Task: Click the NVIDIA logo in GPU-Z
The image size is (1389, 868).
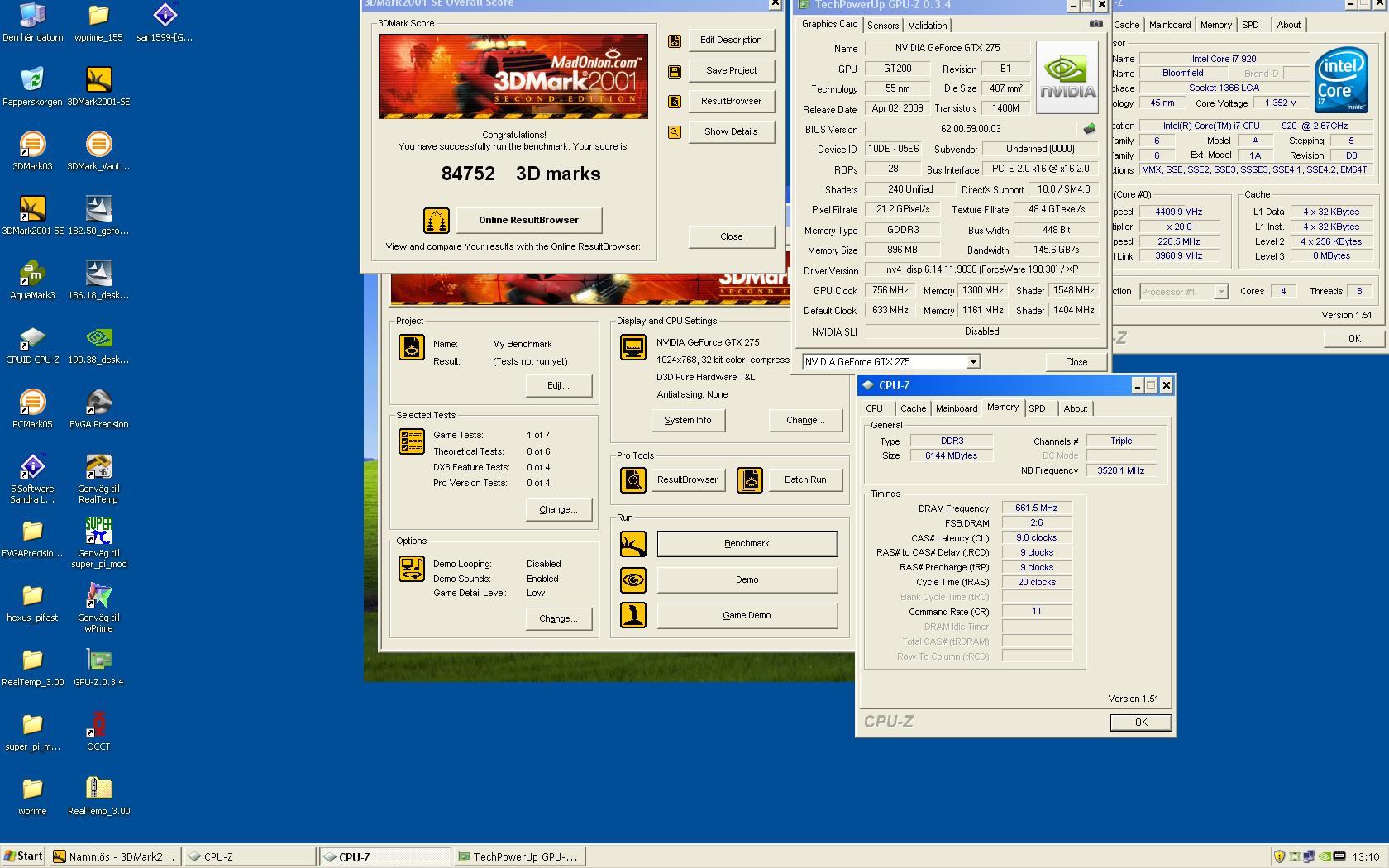Action: click(x=1067, y=76)
